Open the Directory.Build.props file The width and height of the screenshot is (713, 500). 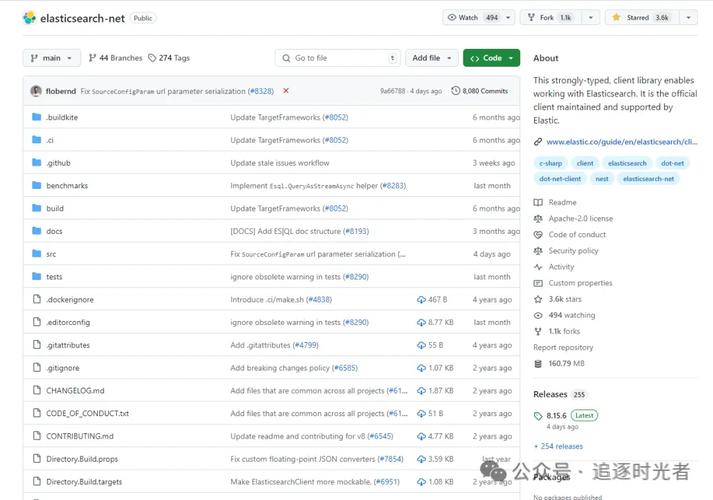82,459
